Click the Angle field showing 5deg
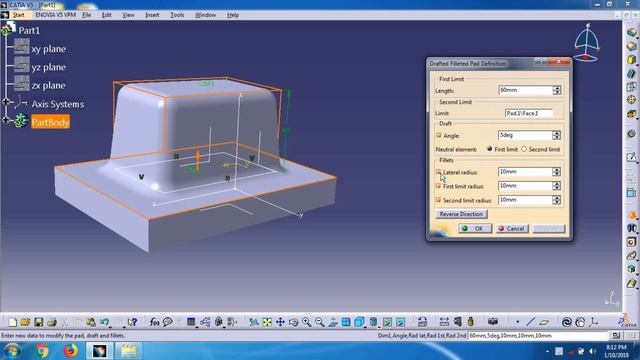Viewport: 640px width, 360px height. (x=526, y=135)
